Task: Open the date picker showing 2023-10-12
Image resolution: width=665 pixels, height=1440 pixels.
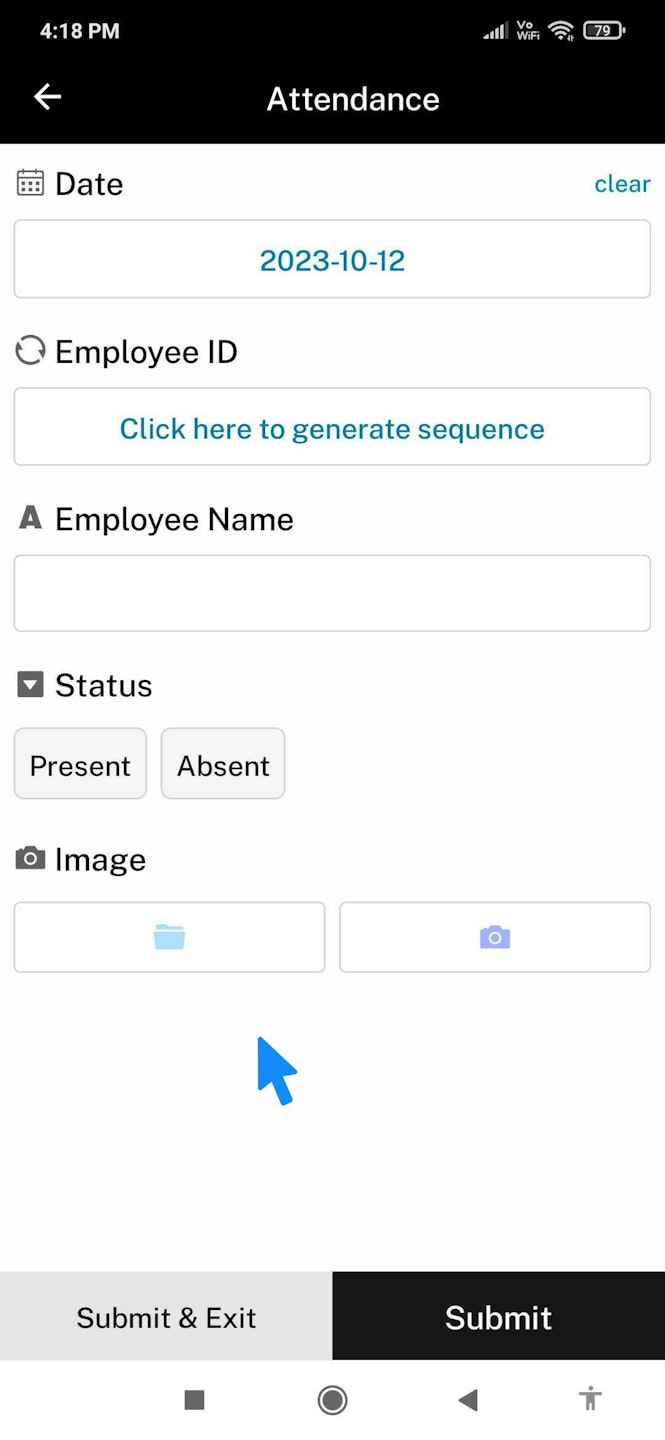Action: pyautogui.click(x=332, y=260)
